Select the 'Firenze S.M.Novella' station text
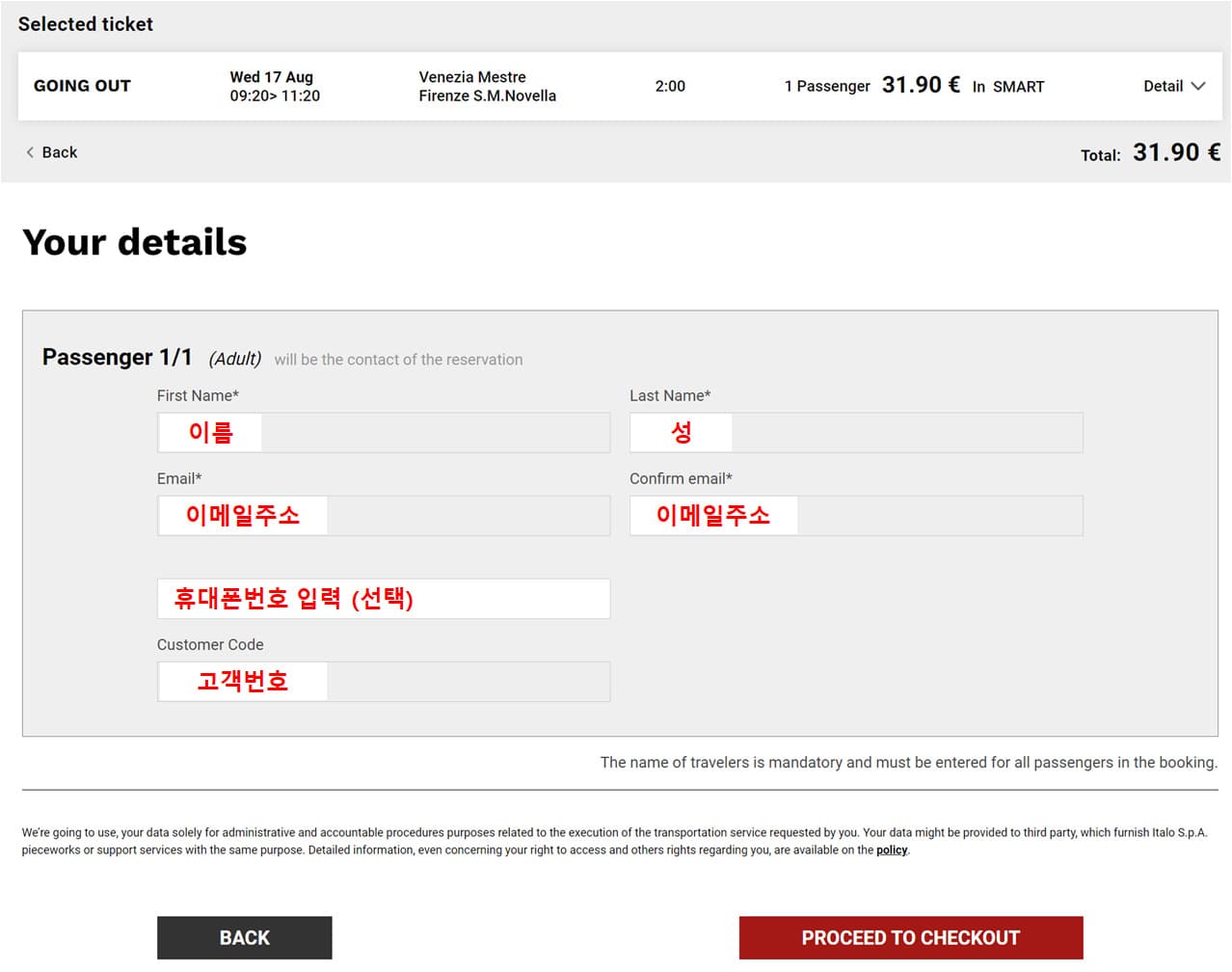The width and height of the screenshot is (1232, 972). click(x=488, y=95)
